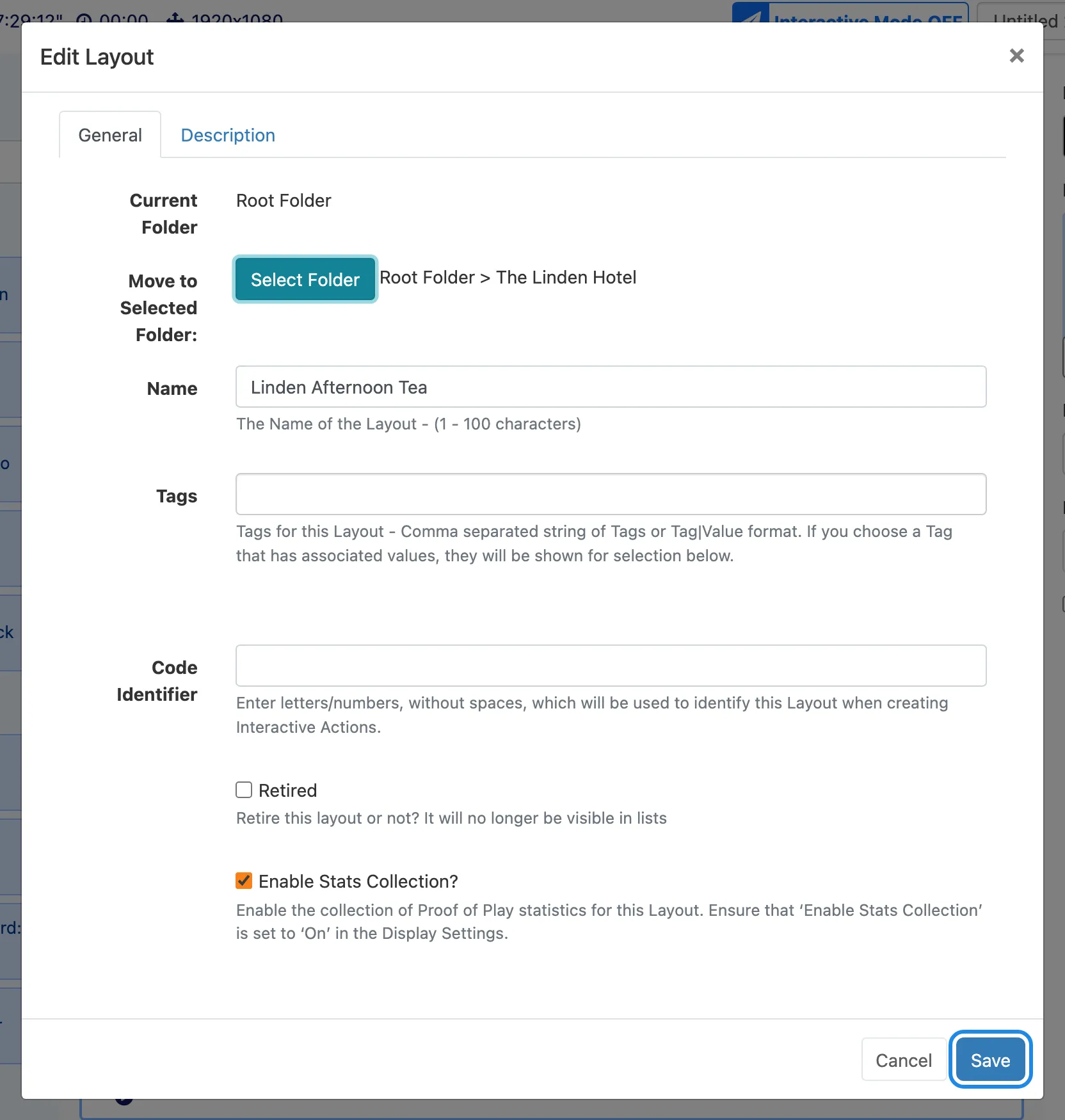Click 'Root Folder > The Linden Hotel' path text
The image size is (1065, 1120).
pos(508,277)
